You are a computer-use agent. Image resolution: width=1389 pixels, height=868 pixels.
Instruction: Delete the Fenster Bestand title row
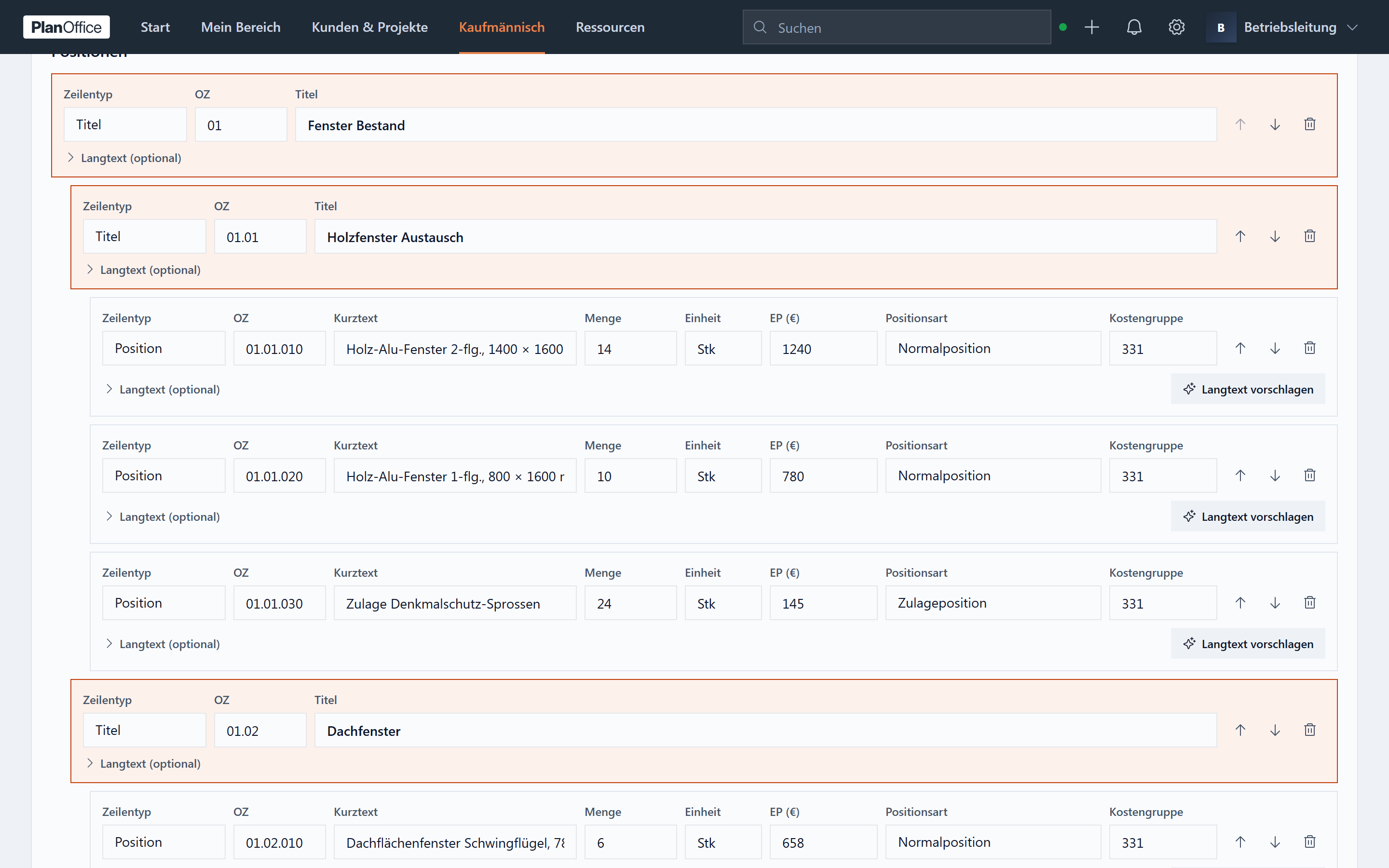1309,124
